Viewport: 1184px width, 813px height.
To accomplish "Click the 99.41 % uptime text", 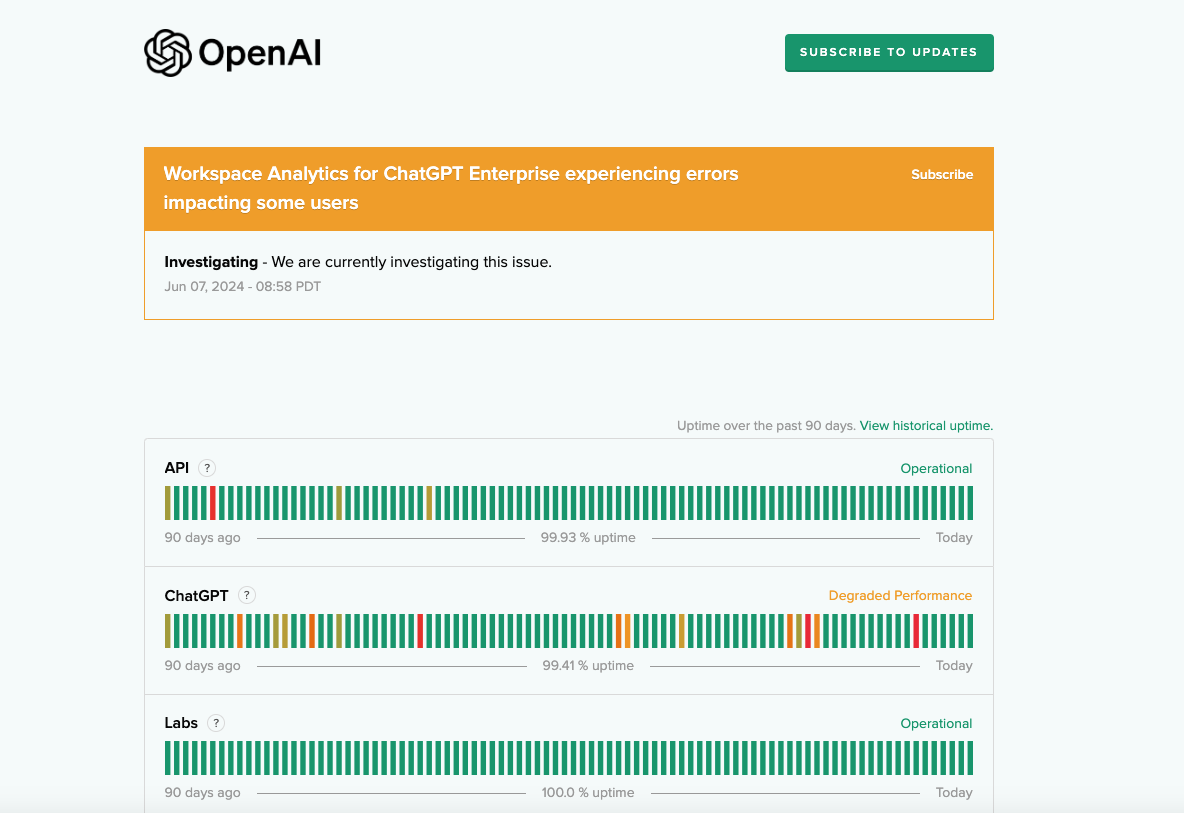I will pyautogui.click(x=588, y=666).
